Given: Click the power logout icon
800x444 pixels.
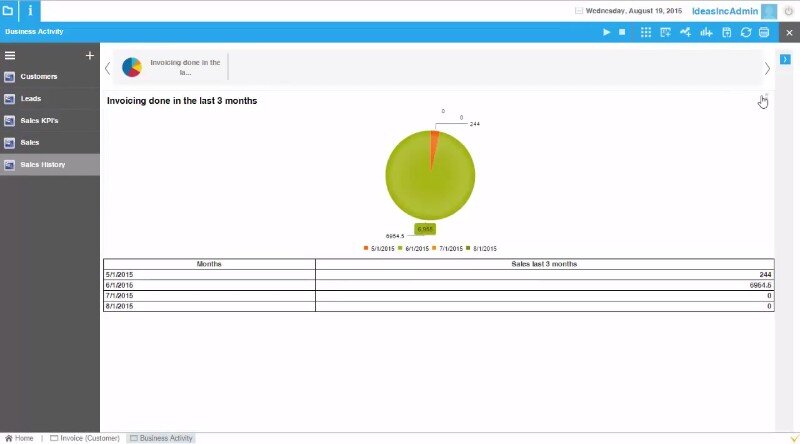Looking at the screenshot, I should 788,11.
